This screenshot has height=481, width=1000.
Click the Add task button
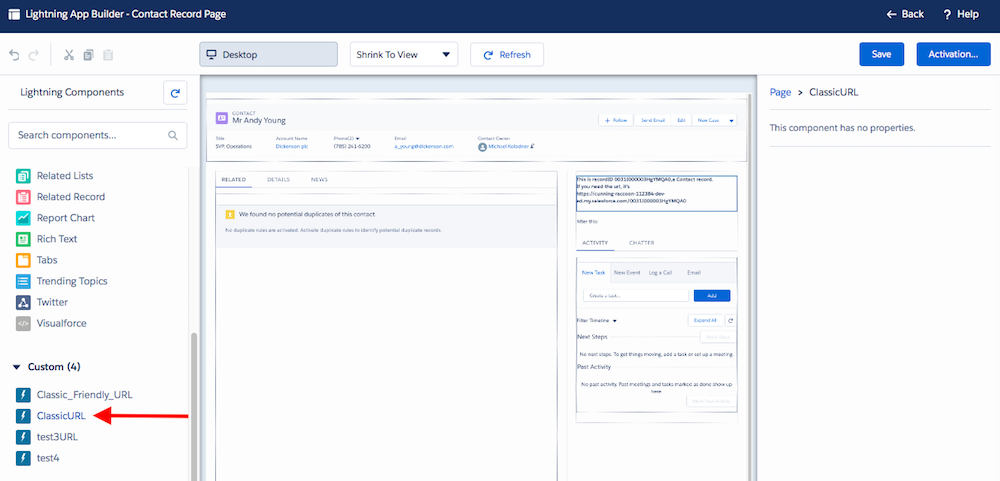coord(712,295)
